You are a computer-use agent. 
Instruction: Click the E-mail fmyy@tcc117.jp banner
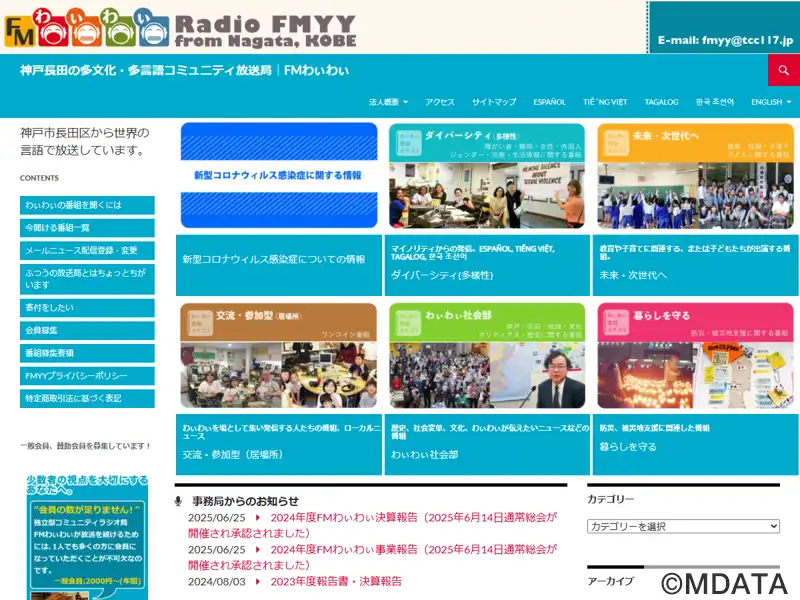(724, 27)
